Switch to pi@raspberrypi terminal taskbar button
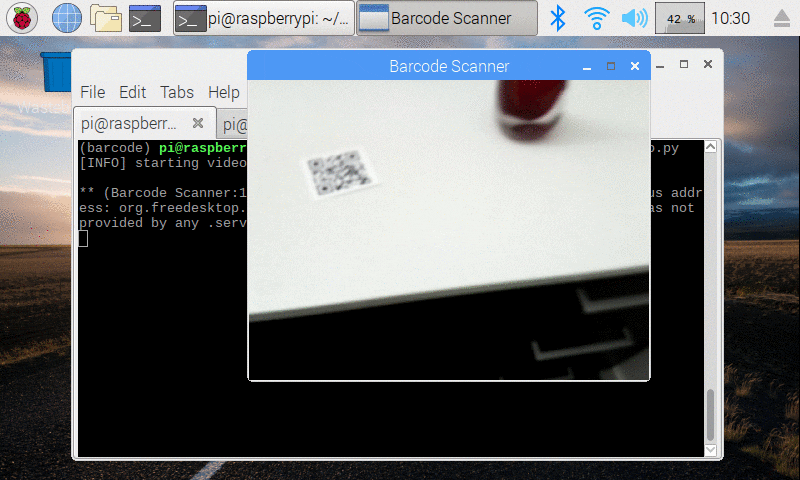Viewport: 800px width, 480px height. click(263, 18)
